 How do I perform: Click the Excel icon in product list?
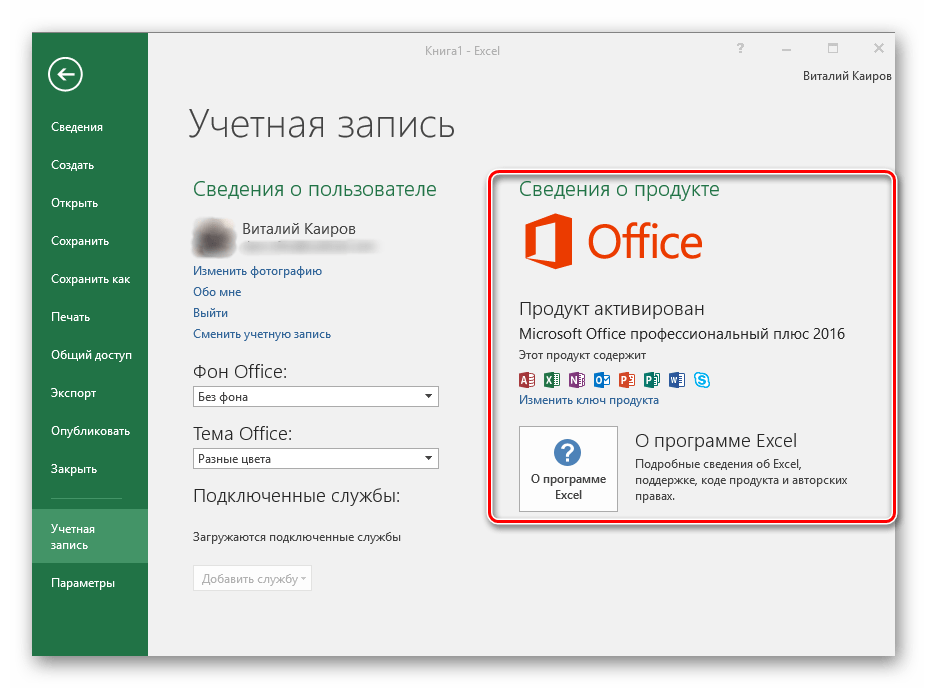552,380
